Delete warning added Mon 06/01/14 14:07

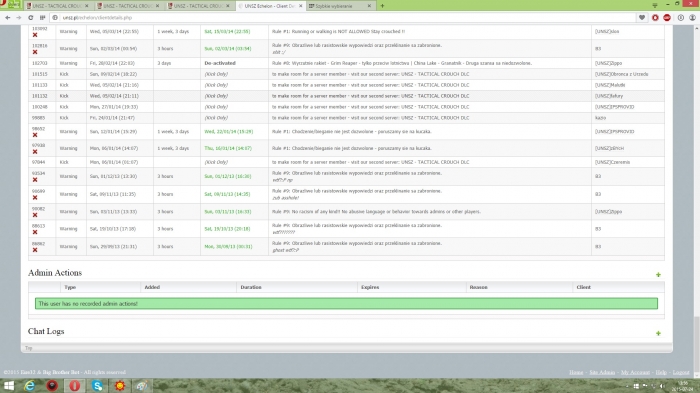point(35,152)
